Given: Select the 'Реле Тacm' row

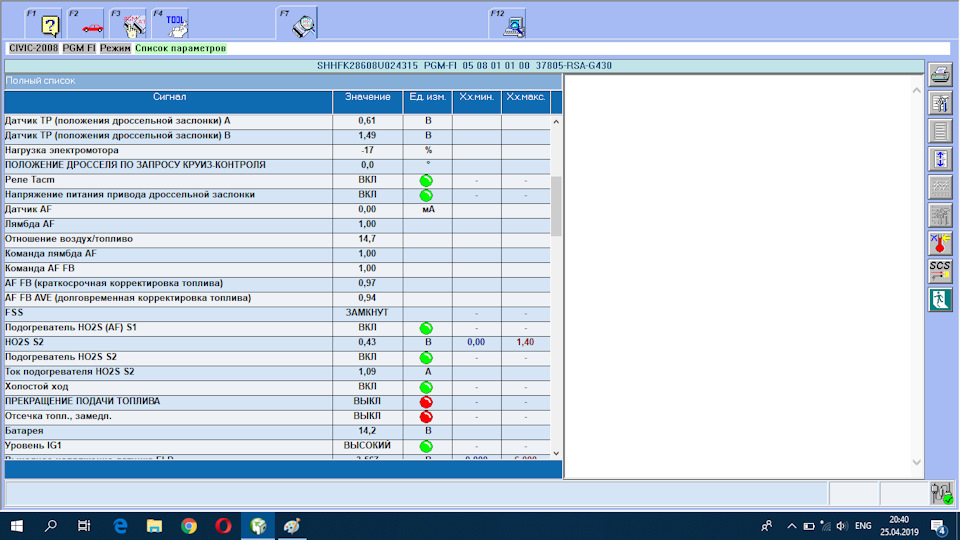Looking at the screenshot, I should (277, 180).
